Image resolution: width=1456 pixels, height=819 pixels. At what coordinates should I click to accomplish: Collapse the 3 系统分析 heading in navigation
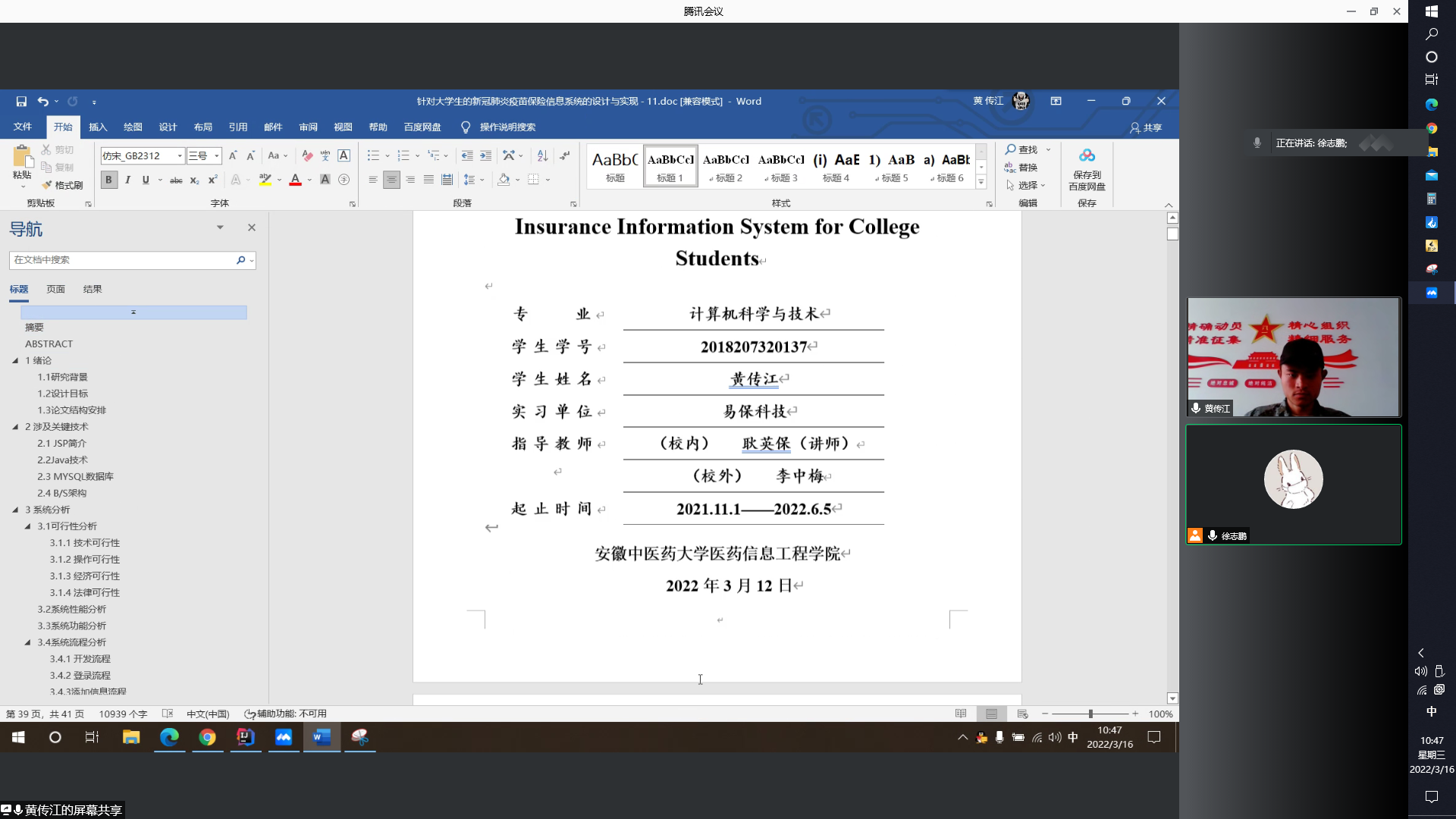15,510
